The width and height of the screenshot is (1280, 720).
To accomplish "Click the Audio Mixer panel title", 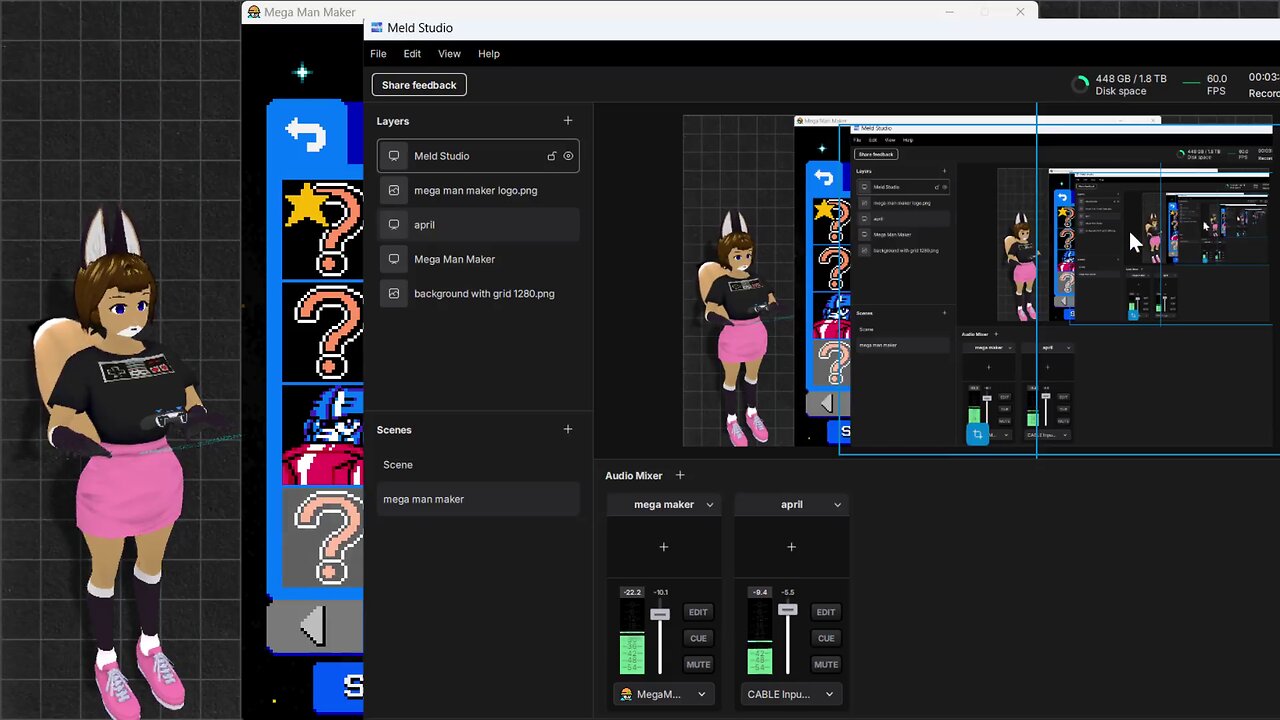I will click(x=634, y=475).
